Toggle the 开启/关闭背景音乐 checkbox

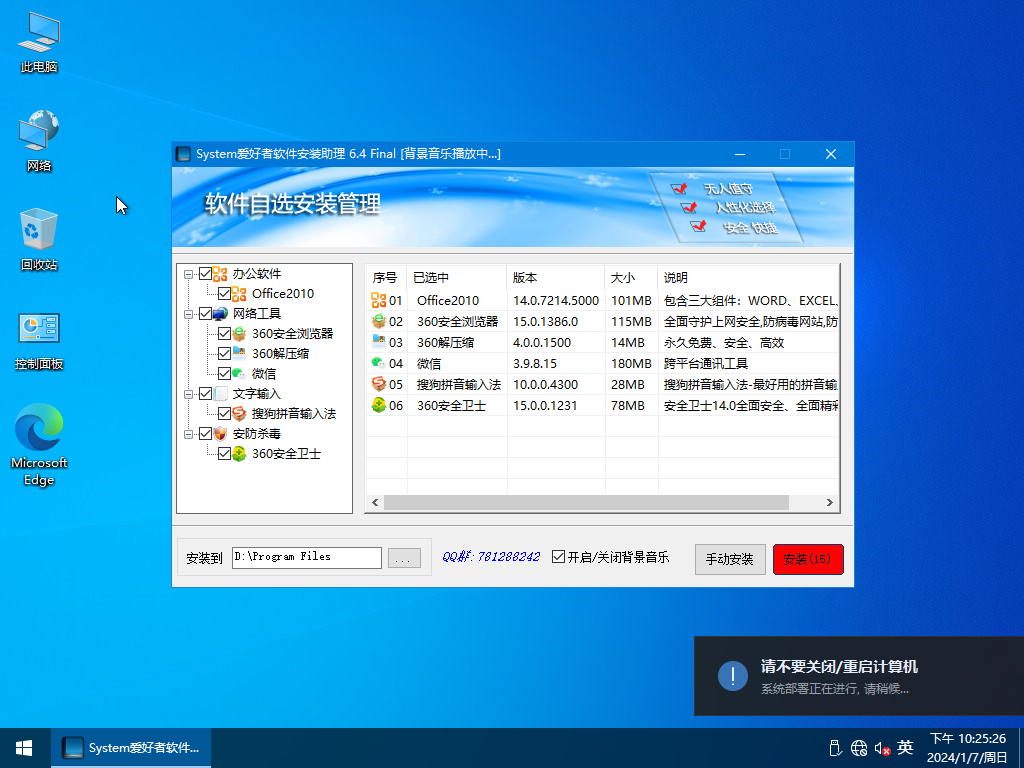pos(558,557)
